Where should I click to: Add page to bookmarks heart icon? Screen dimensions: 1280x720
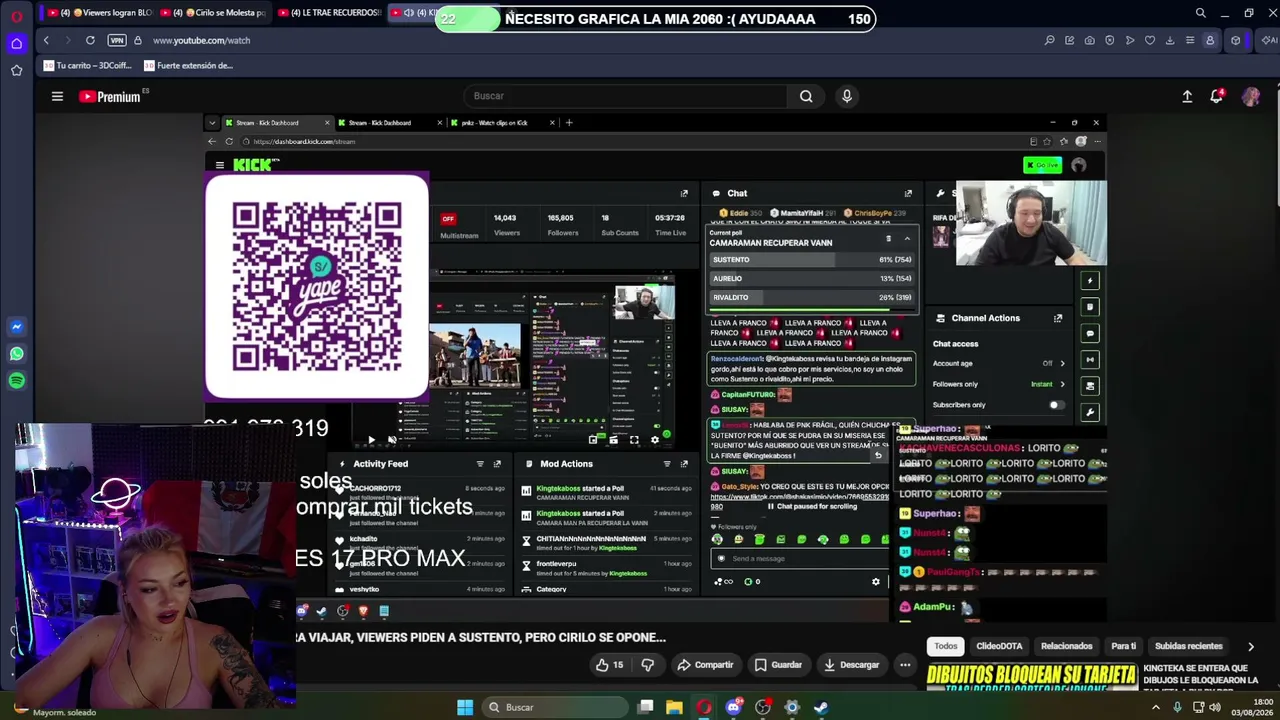(1150, 40)
